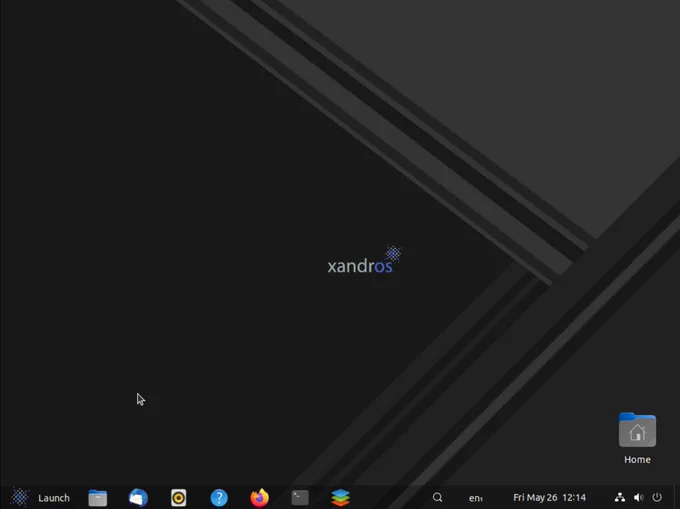The image size is (680, 509).
Task: Open the Fri May 26 12:14 clock
Action: point(549,497)
